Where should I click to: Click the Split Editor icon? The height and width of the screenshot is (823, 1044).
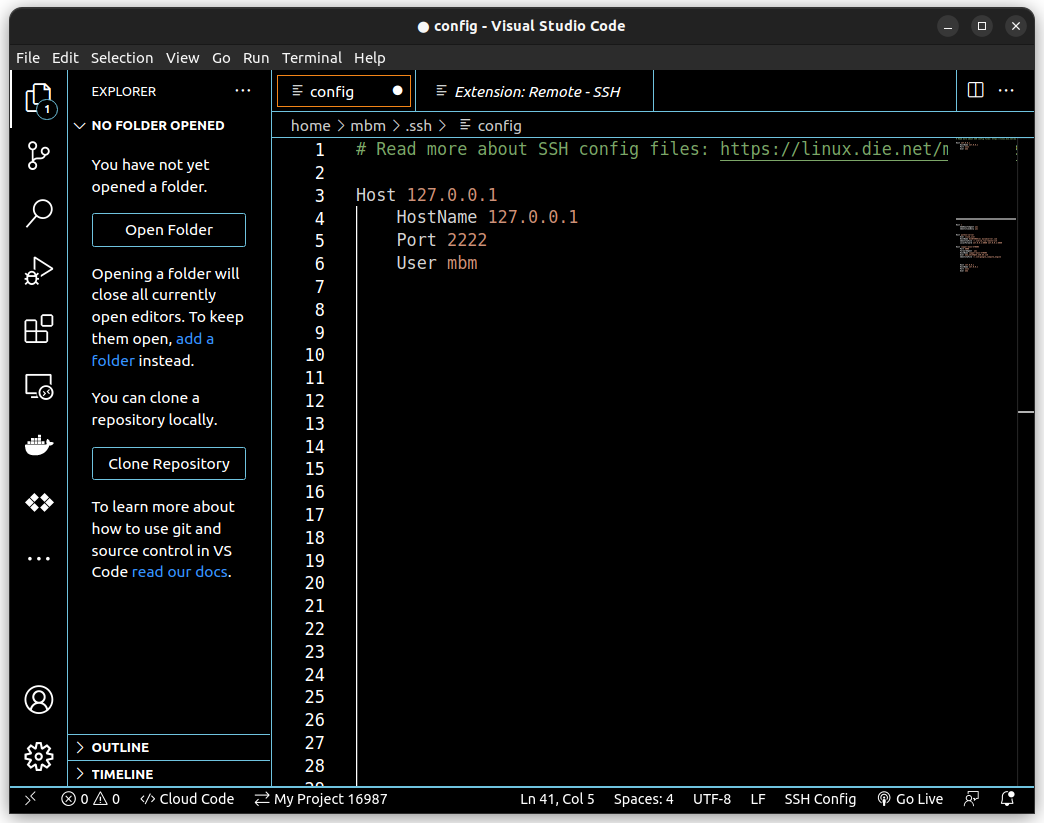(x=974, y=90)
